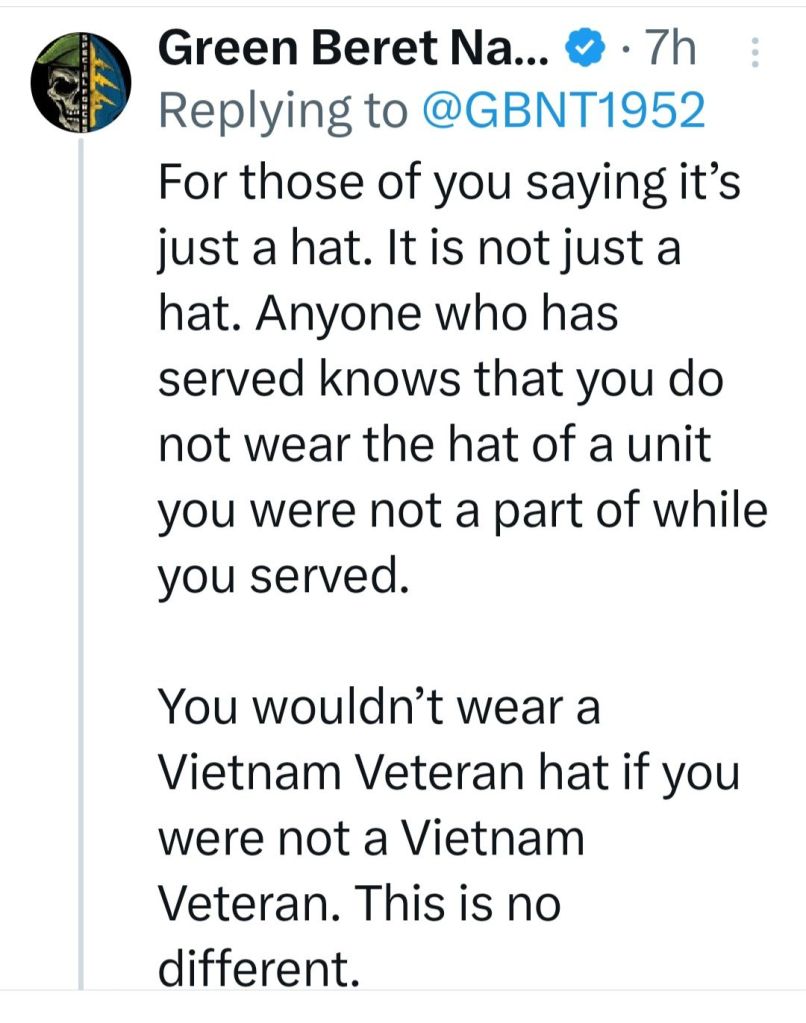Click the "Replying to" label
The width and height of the screenshot is (806, 1023).
click(282, 112)
